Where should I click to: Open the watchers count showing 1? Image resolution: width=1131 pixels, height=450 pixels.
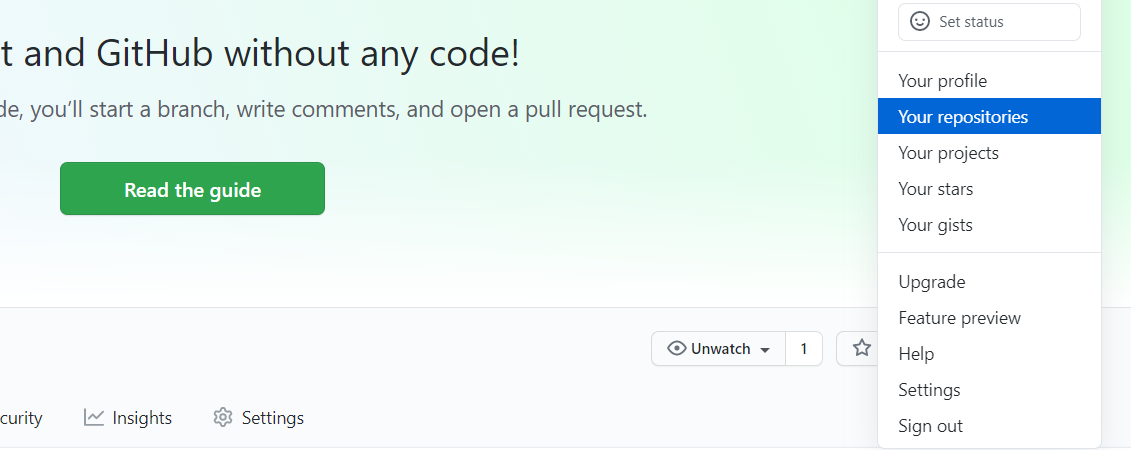(x=804, y=349)
